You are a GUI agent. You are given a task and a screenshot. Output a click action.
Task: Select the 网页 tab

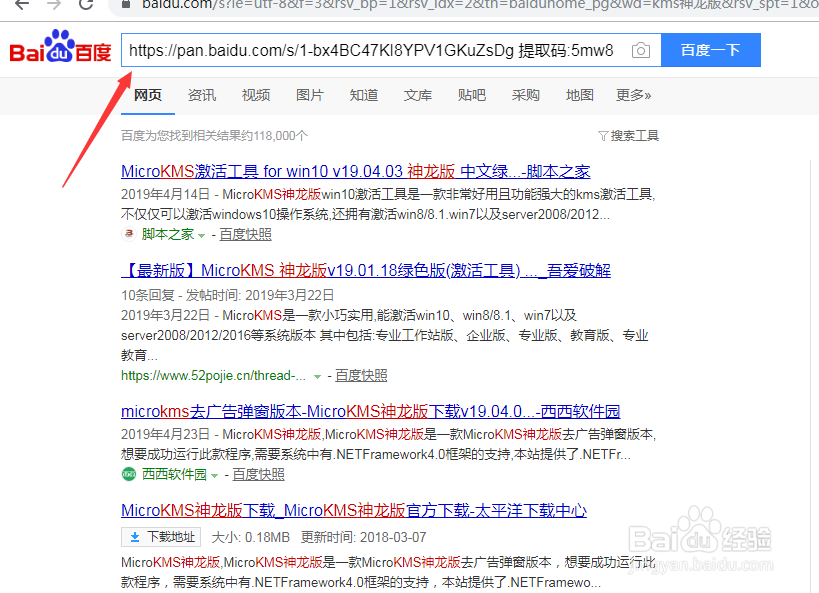pyautogui.click(x=148, y=95)
